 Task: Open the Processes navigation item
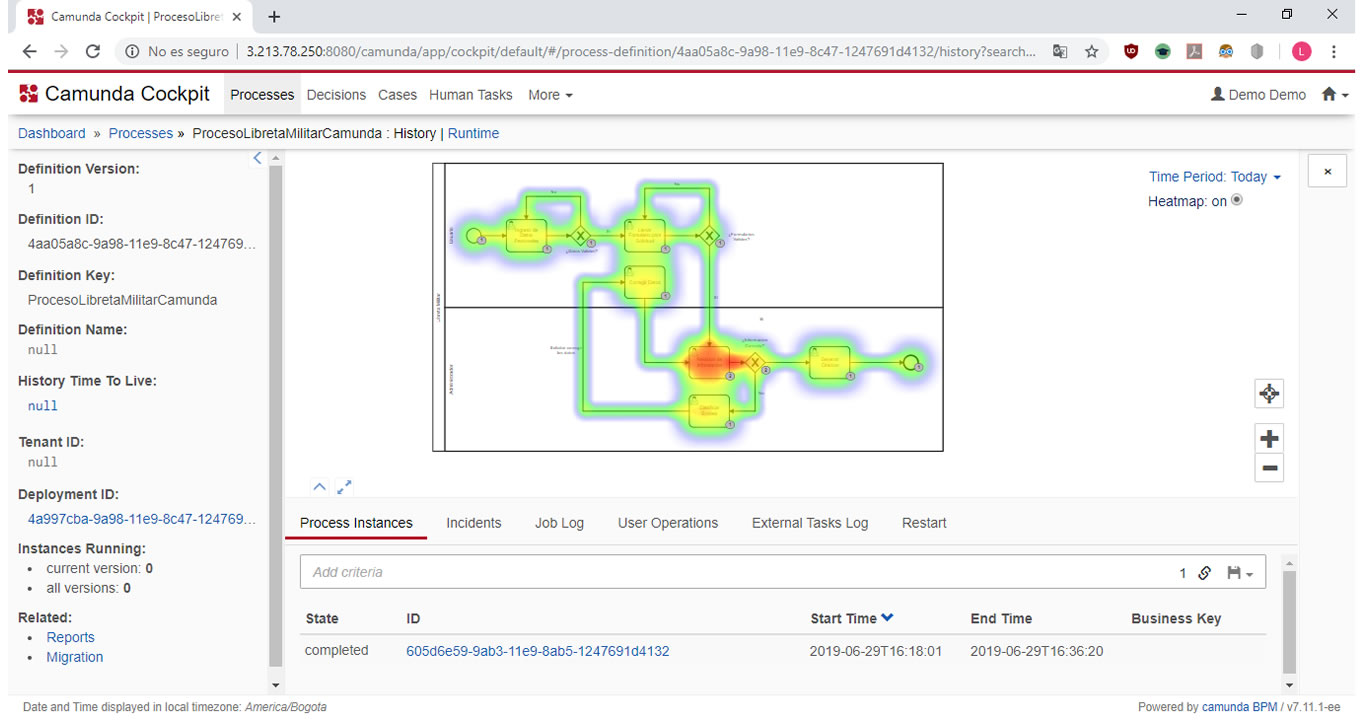click(262, 95)
